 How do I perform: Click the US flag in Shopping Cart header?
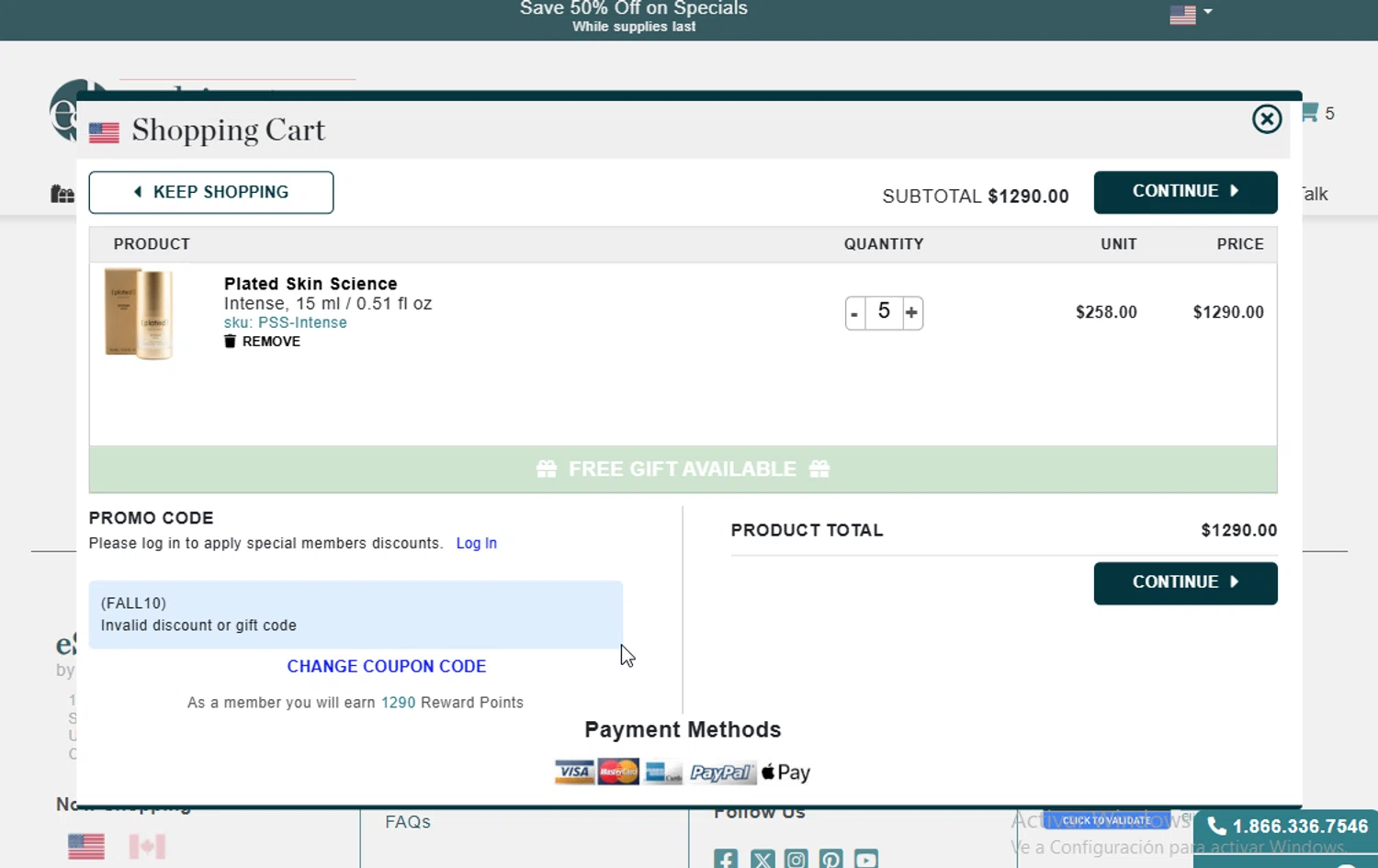[104, 133]
